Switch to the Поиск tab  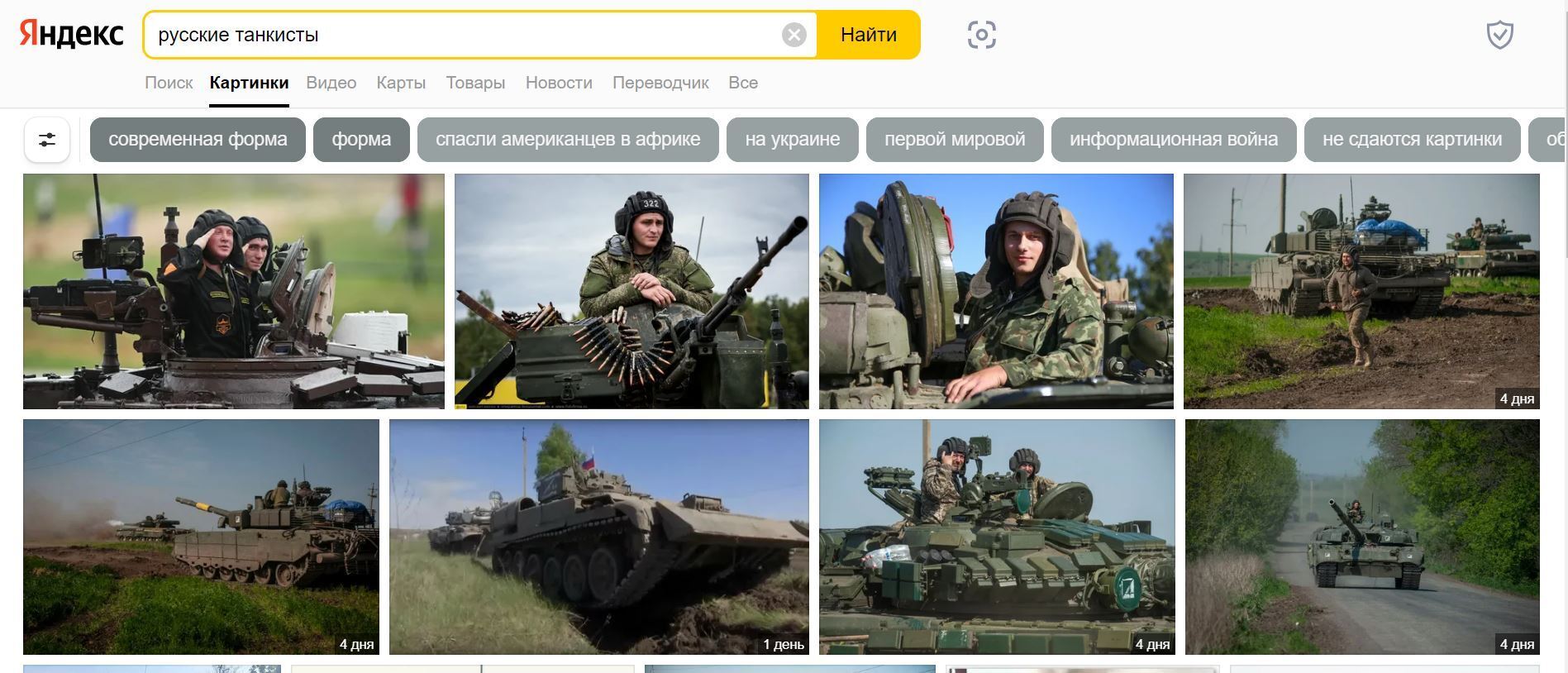(x=169, y=83)
